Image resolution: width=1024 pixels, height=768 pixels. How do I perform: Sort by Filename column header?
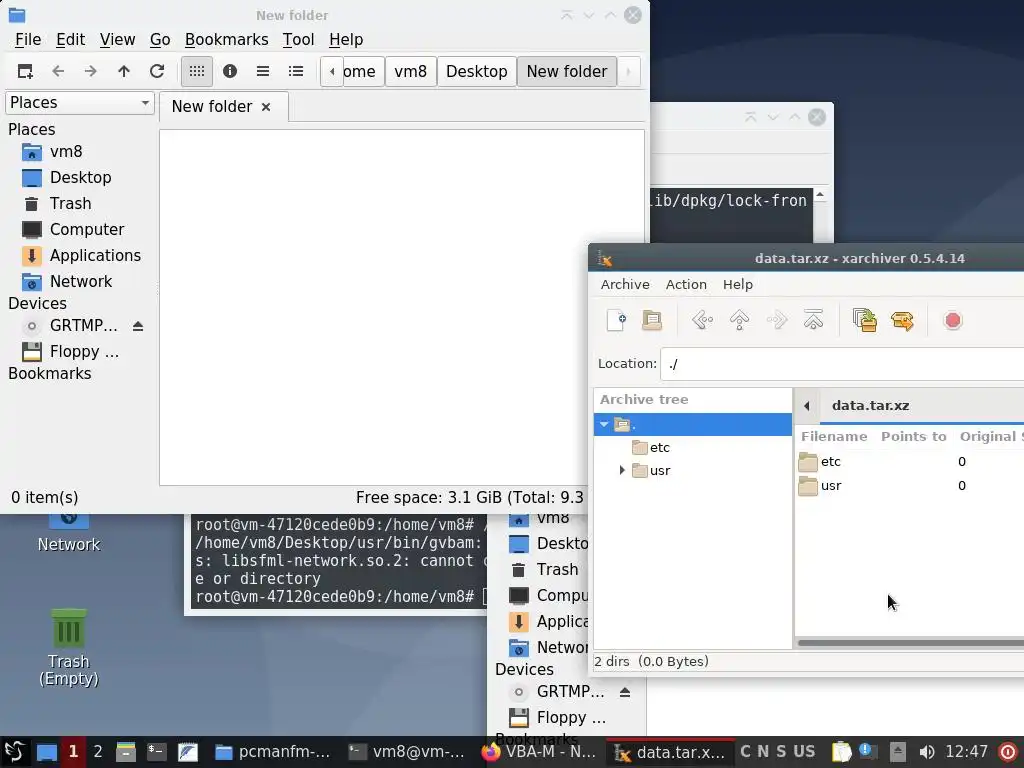pos(834,436)
